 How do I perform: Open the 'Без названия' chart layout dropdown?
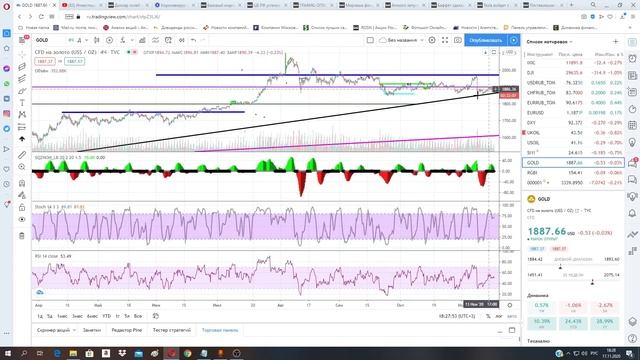click(x=401, y=40)
